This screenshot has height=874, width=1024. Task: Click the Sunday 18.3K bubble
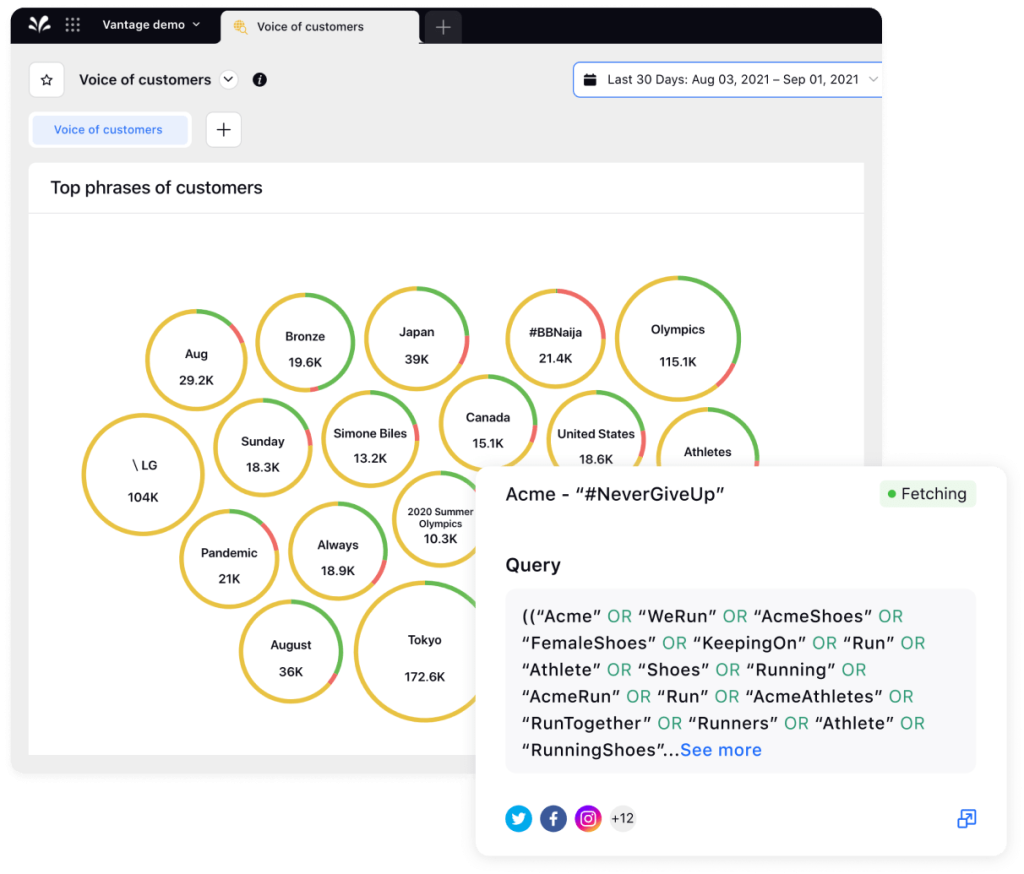[263, 447]
